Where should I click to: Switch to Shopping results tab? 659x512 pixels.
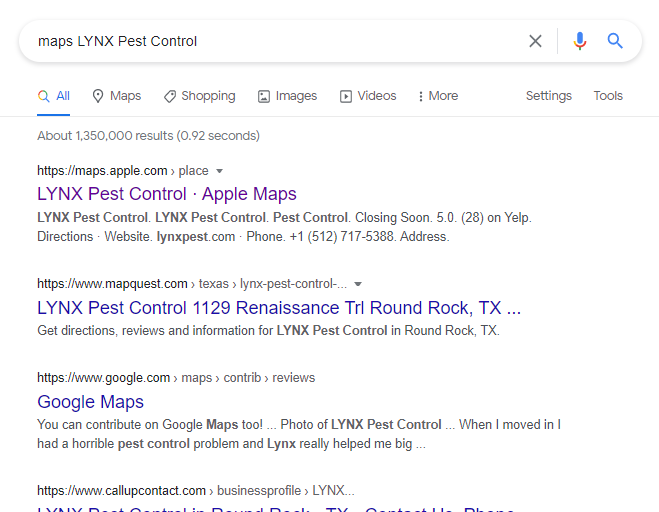coord(200,96)
